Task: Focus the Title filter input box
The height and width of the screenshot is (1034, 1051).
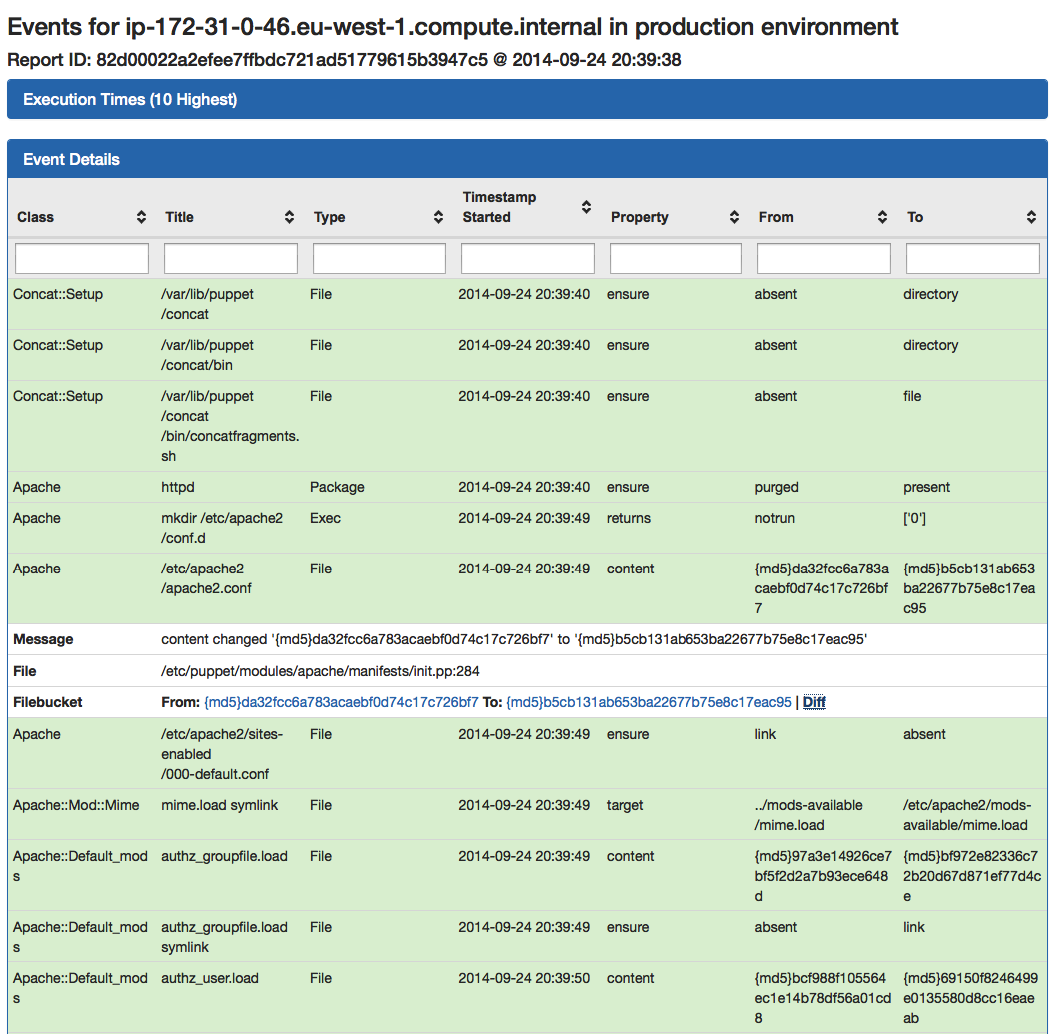Action: point(231,258)
